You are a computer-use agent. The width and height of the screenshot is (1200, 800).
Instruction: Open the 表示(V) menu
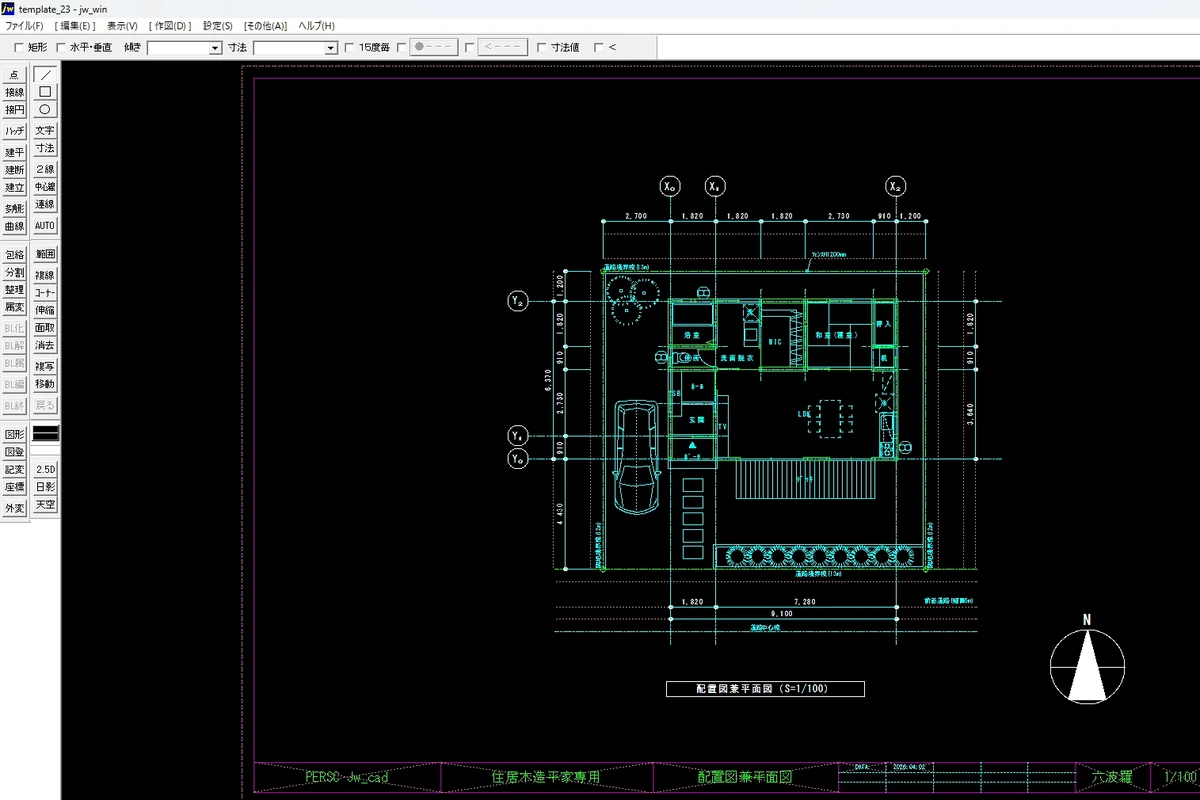click(x=122, y=25)
